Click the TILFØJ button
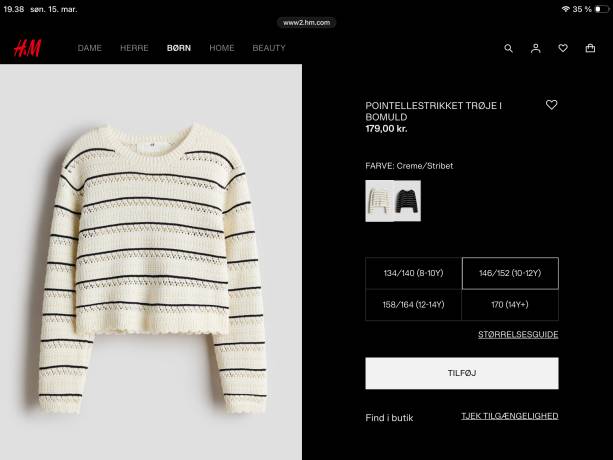 462,373
